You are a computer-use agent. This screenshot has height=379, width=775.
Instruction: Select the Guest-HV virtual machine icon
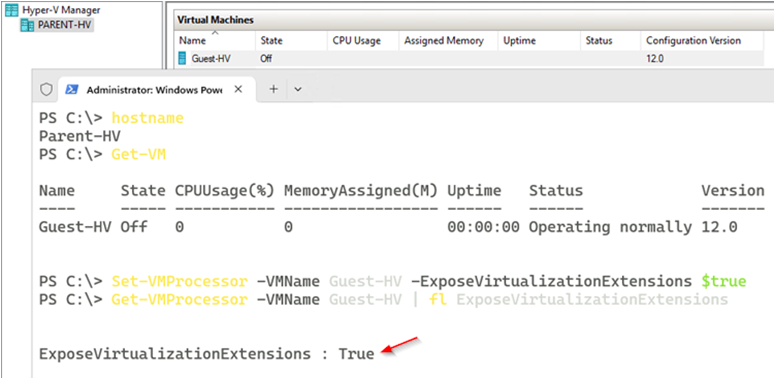(x=183, y=59)
